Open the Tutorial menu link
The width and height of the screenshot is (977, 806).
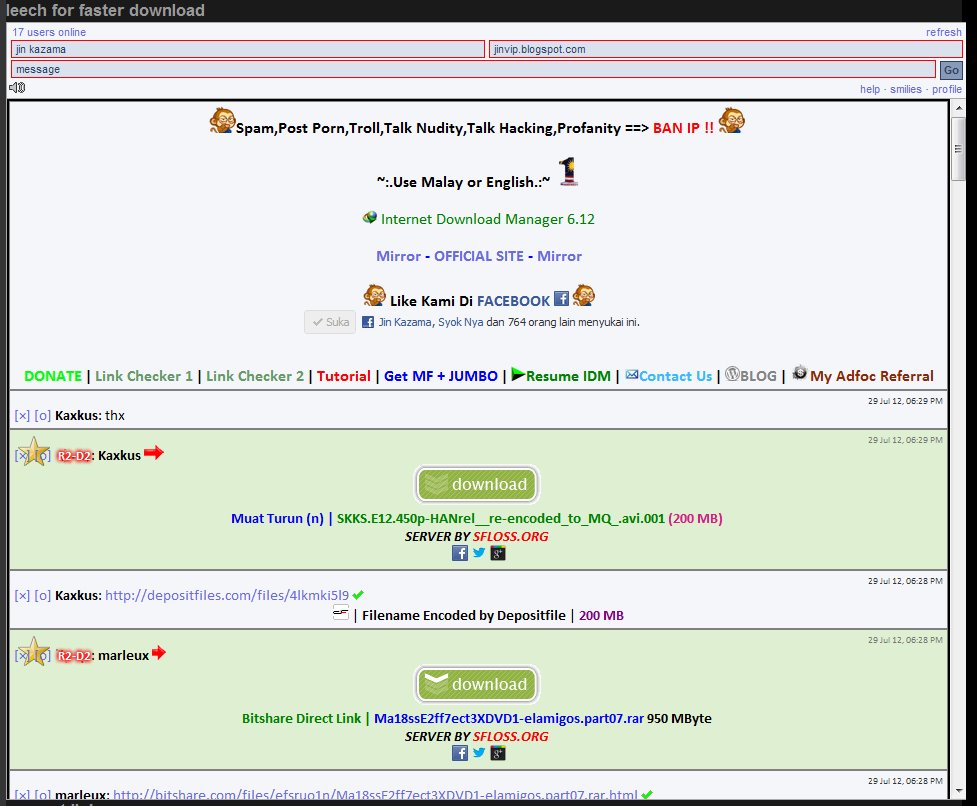tap(343, 376)
